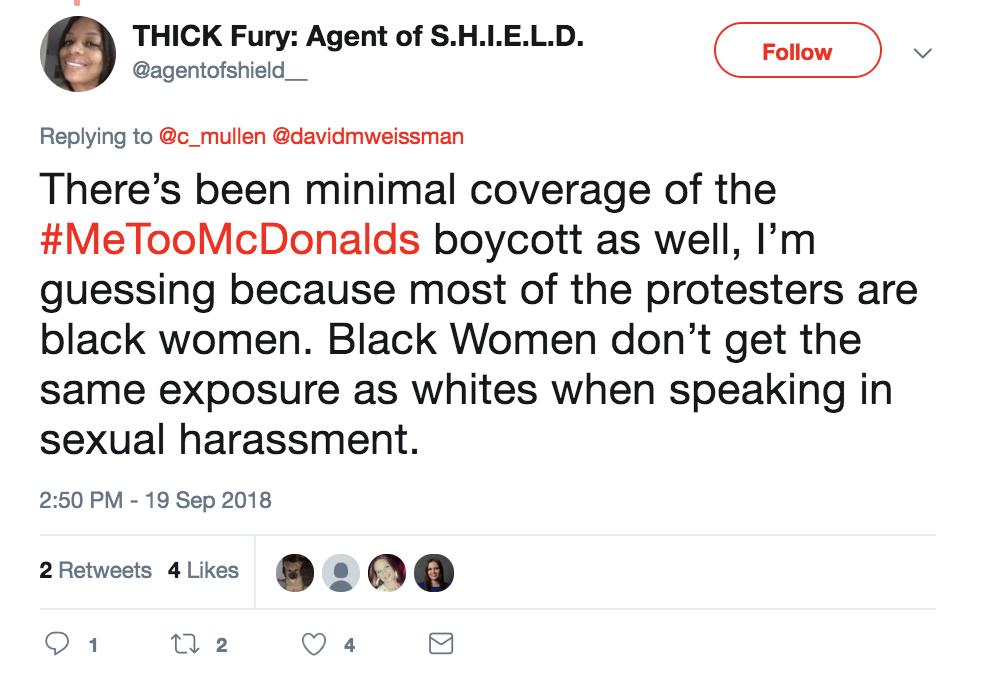This screenshot has height=698, width=988.
Task: Send tweet via the envelope message icon
Action: (441, 644)
